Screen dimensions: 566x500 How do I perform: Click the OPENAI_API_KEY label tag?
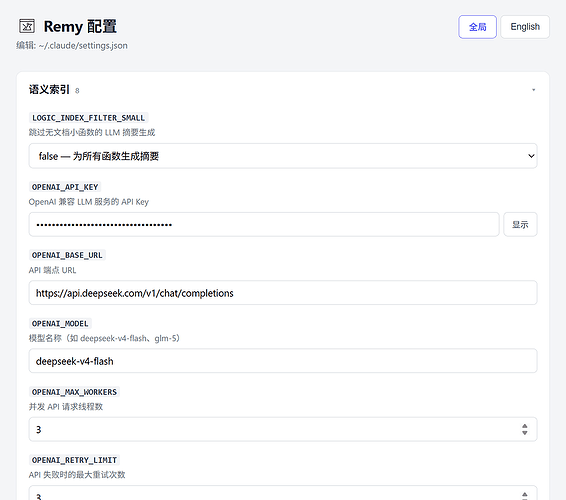point(65,187)
